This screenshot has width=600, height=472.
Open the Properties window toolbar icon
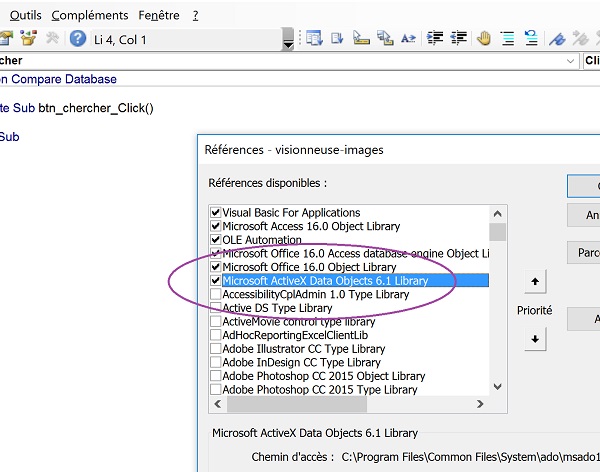(x=6, y=38)
